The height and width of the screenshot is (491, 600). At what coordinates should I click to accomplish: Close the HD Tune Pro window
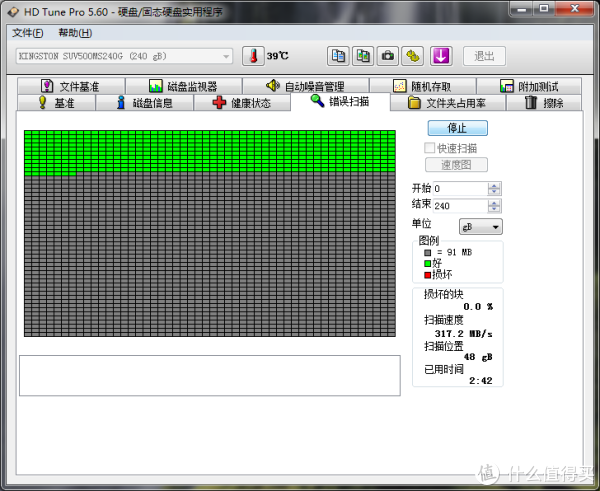(x=574, y=8)
